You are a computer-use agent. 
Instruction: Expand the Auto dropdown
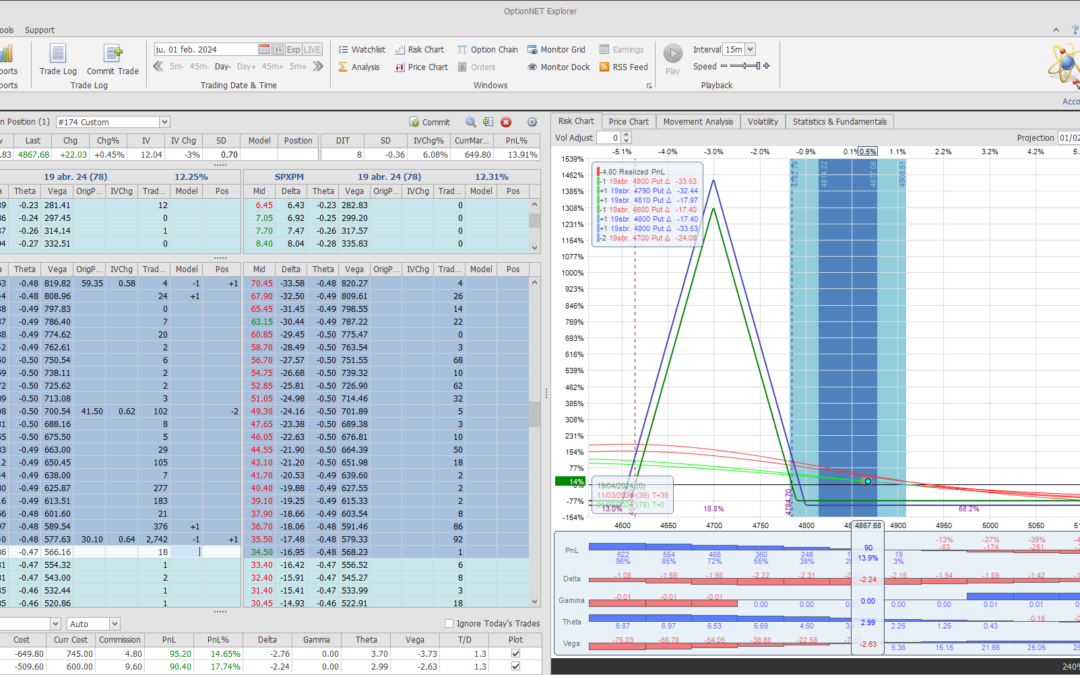pos(116,624)
